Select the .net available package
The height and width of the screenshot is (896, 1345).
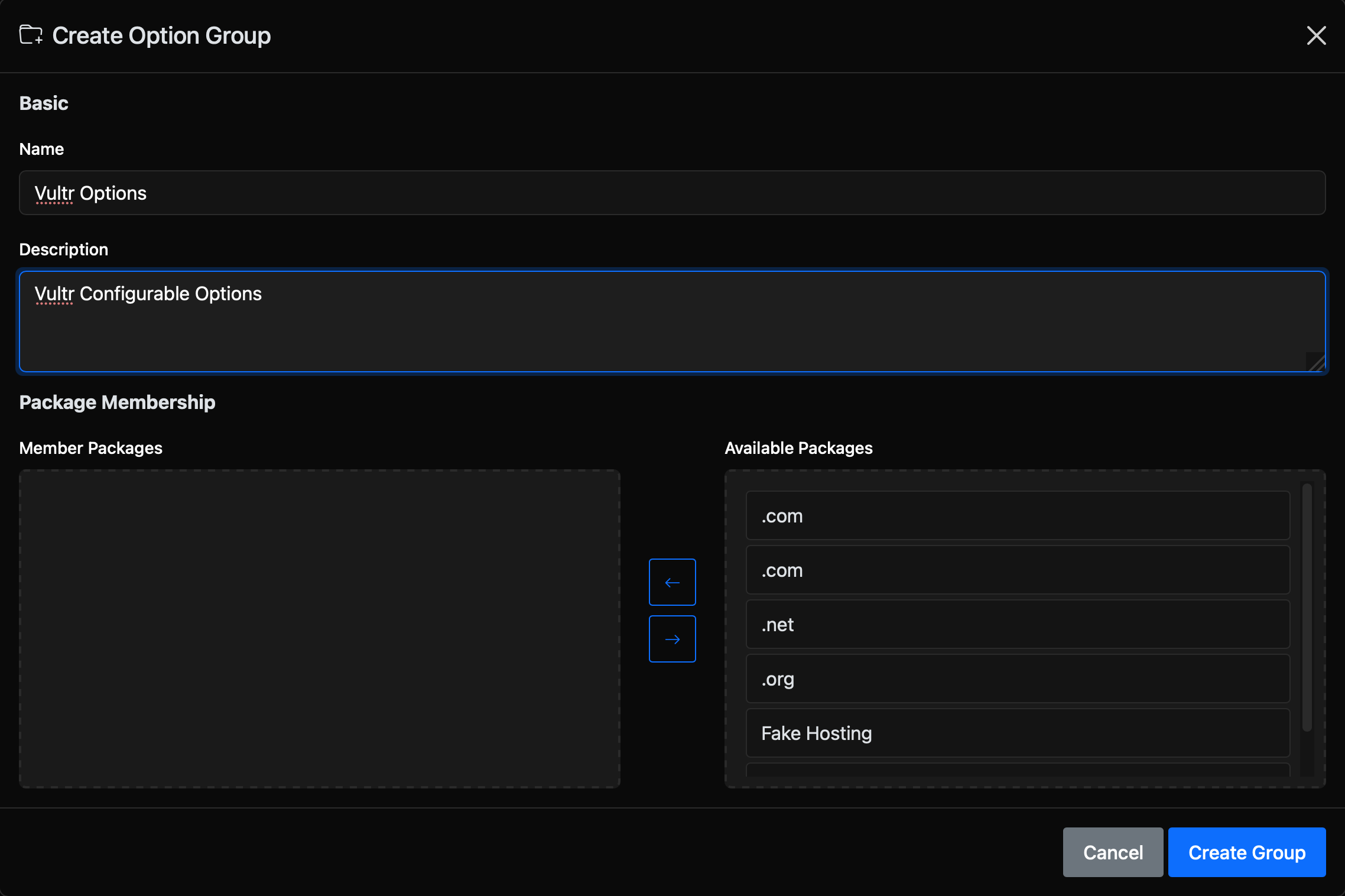click(1018, 624)
